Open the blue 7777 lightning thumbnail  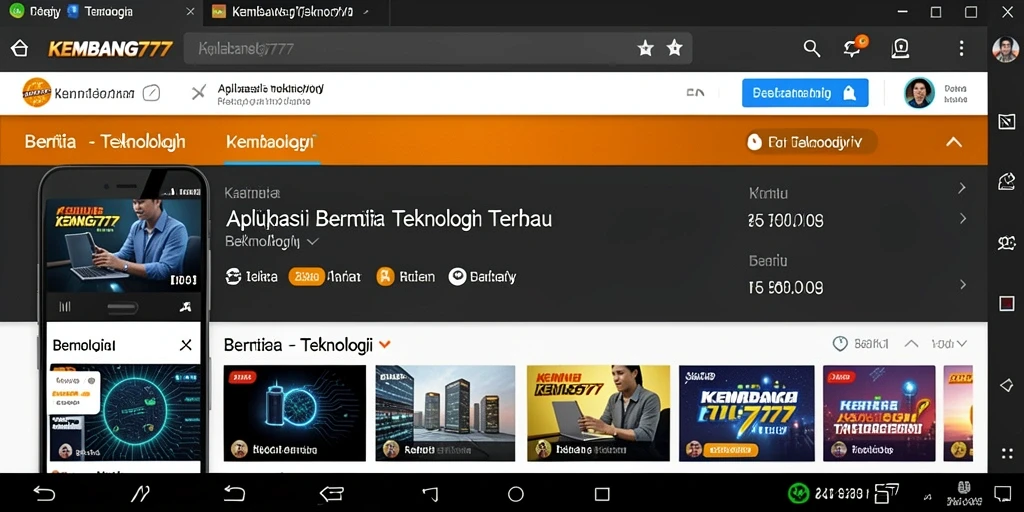746,413
